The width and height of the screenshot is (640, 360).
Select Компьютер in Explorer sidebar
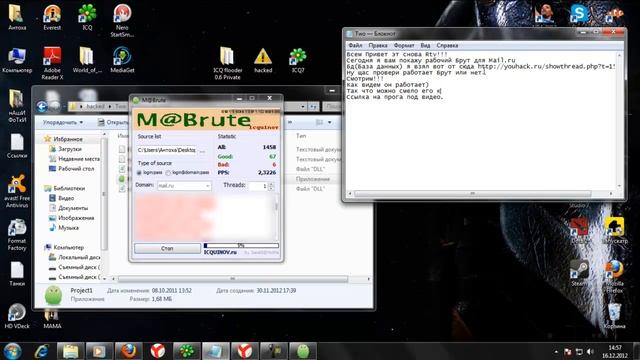pos(69,247)
